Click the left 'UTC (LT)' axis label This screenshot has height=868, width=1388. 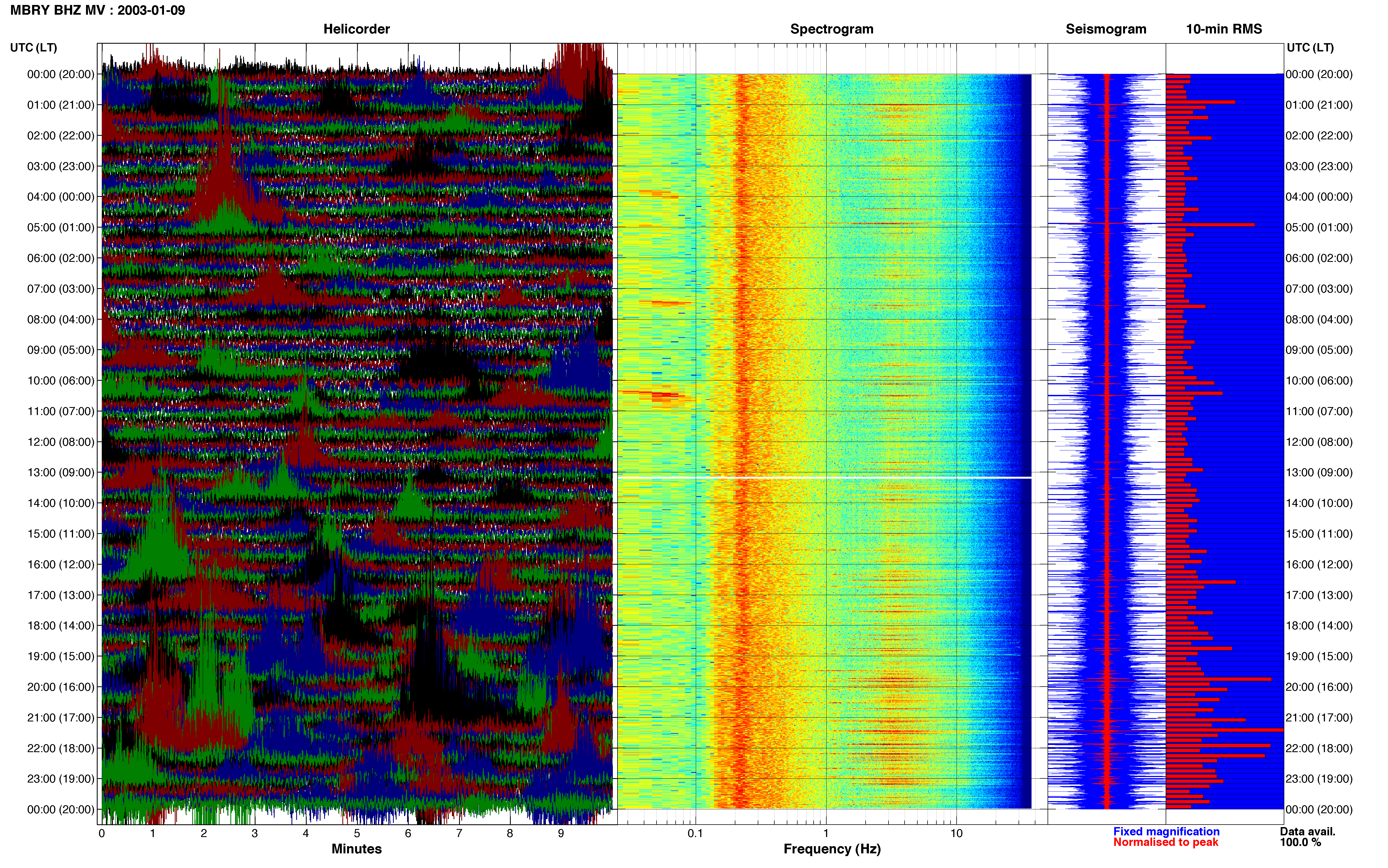tap(33, 48)
